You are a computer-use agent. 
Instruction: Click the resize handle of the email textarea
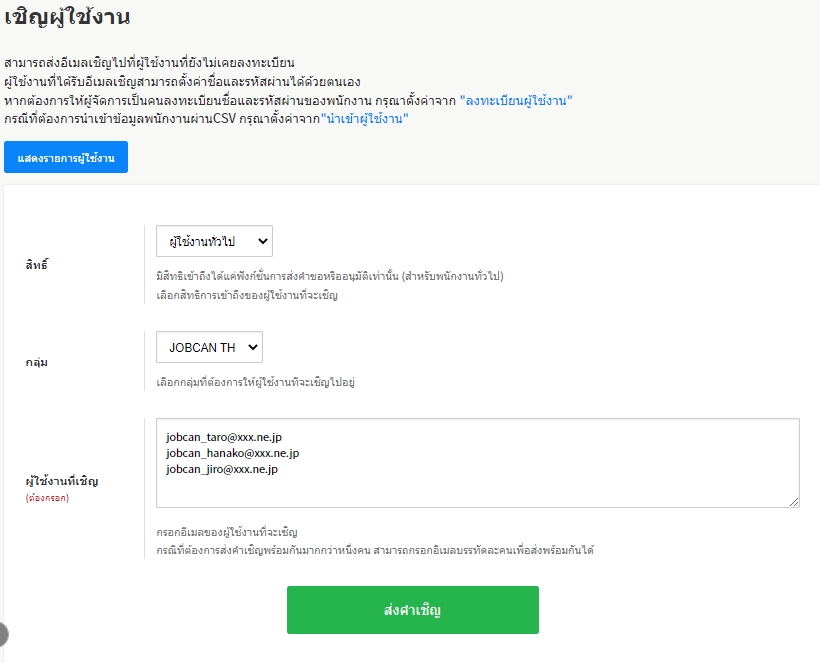pyautogui.click(x=794, y=502)
